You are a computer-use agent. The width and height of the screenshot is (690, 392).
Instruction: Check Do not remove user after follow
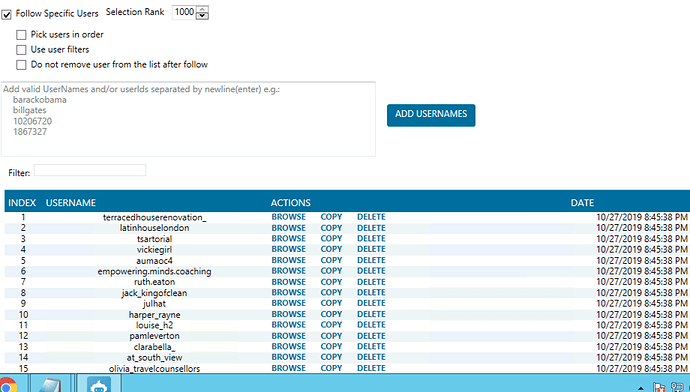(x=21, y=65)
